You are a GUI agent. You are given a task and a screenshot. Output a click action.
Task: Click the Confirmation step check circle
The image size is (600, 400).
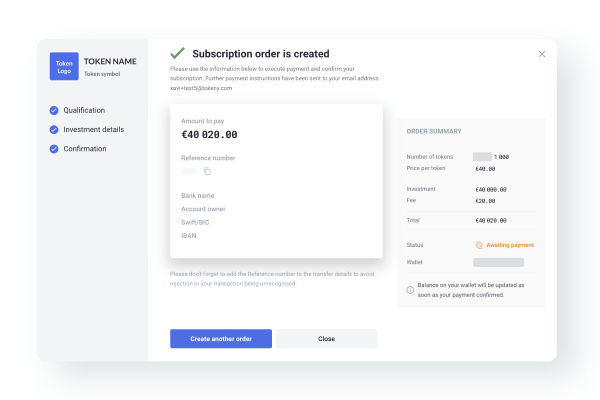pos(54,149)
